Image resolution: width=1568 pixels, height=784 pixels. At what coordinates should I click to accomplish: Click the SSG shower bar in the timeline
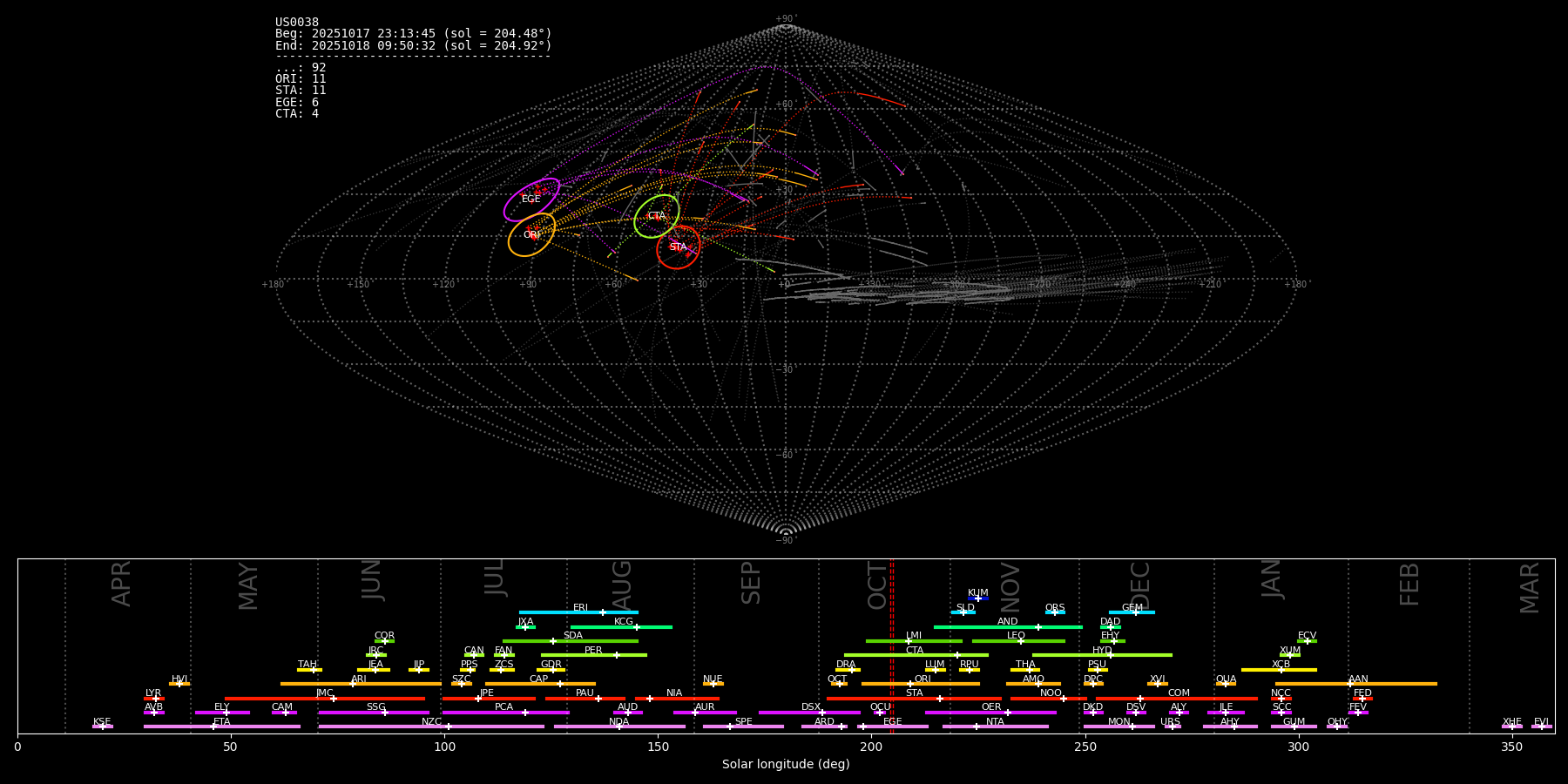pos(374,713)
